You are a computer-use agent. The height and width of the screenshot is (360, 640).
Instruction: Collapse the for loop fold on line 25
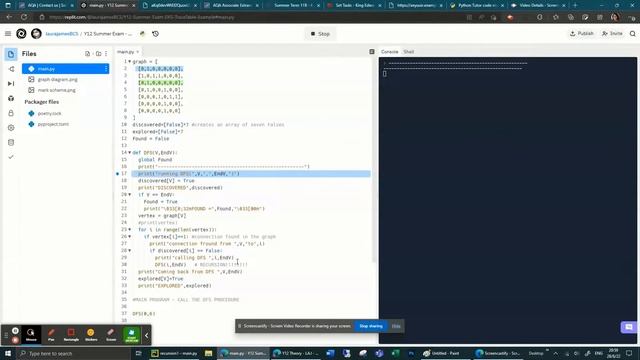click(130, 230)
